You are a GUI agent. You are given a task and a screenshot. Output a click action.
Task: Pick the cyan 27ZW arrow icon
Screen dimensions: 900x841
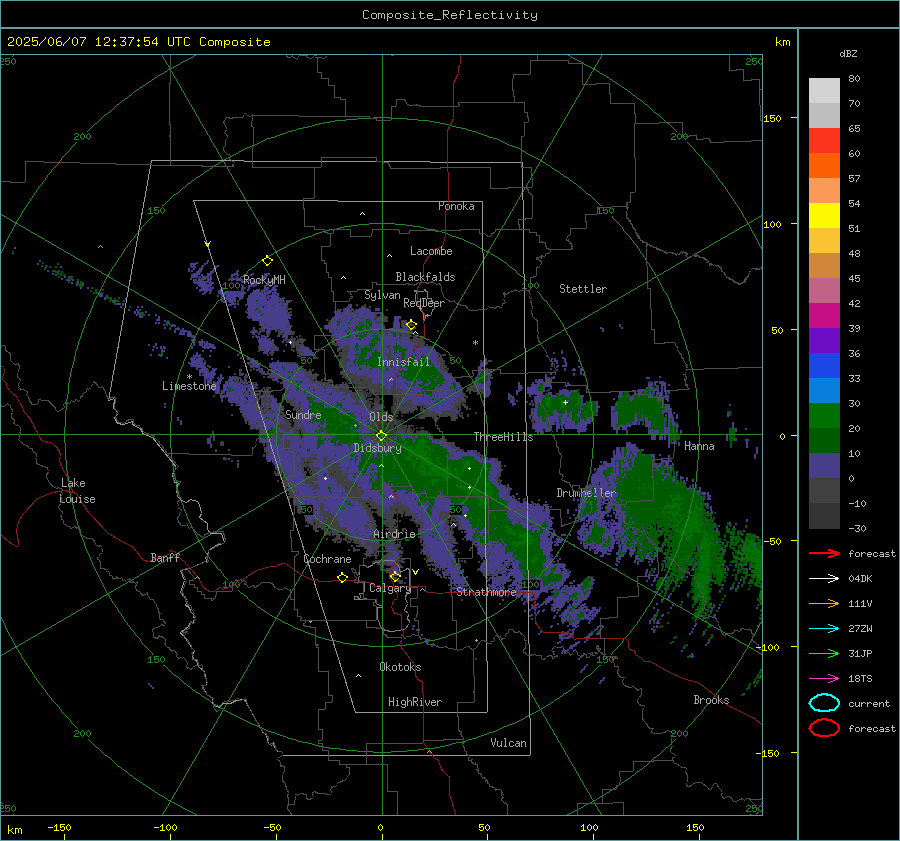824,629
